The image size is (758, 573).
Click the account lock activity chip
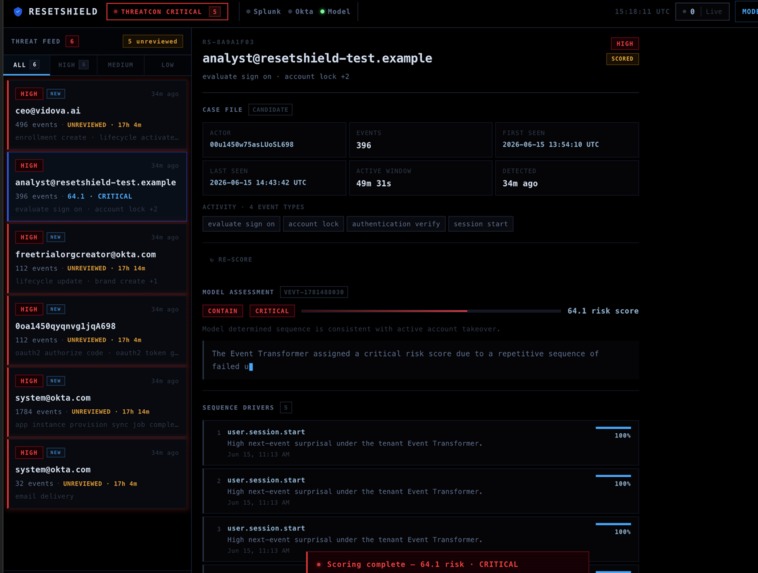[x=313, y=224]
